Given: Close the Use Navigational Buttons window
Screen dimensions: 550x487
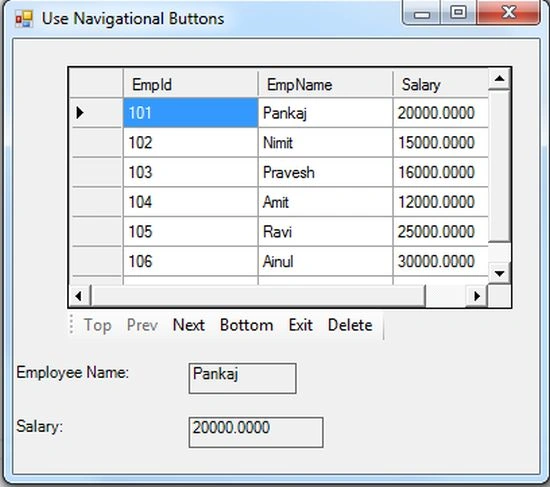Looking at the screenshot, I should [x=508, y=13].
